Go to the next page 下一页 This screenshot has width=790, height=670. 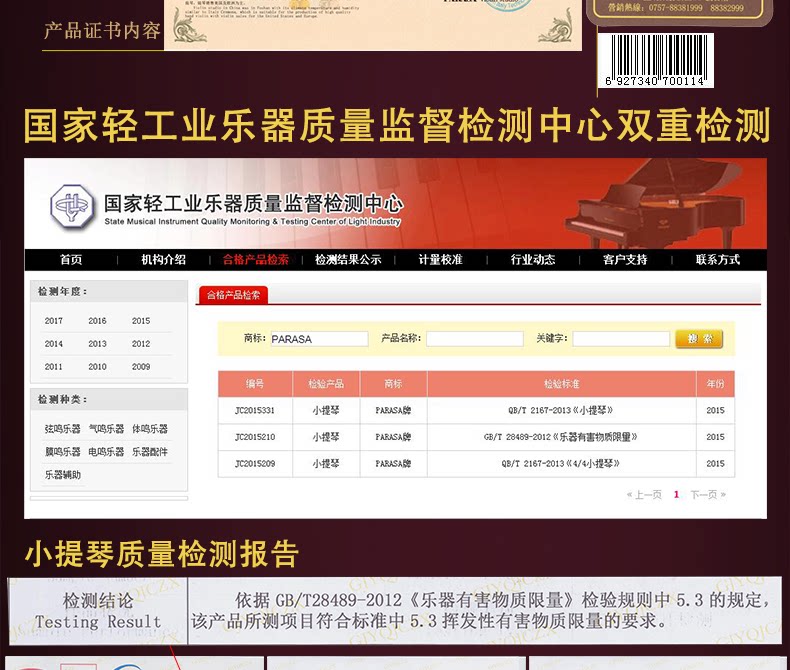coord(708,495)
